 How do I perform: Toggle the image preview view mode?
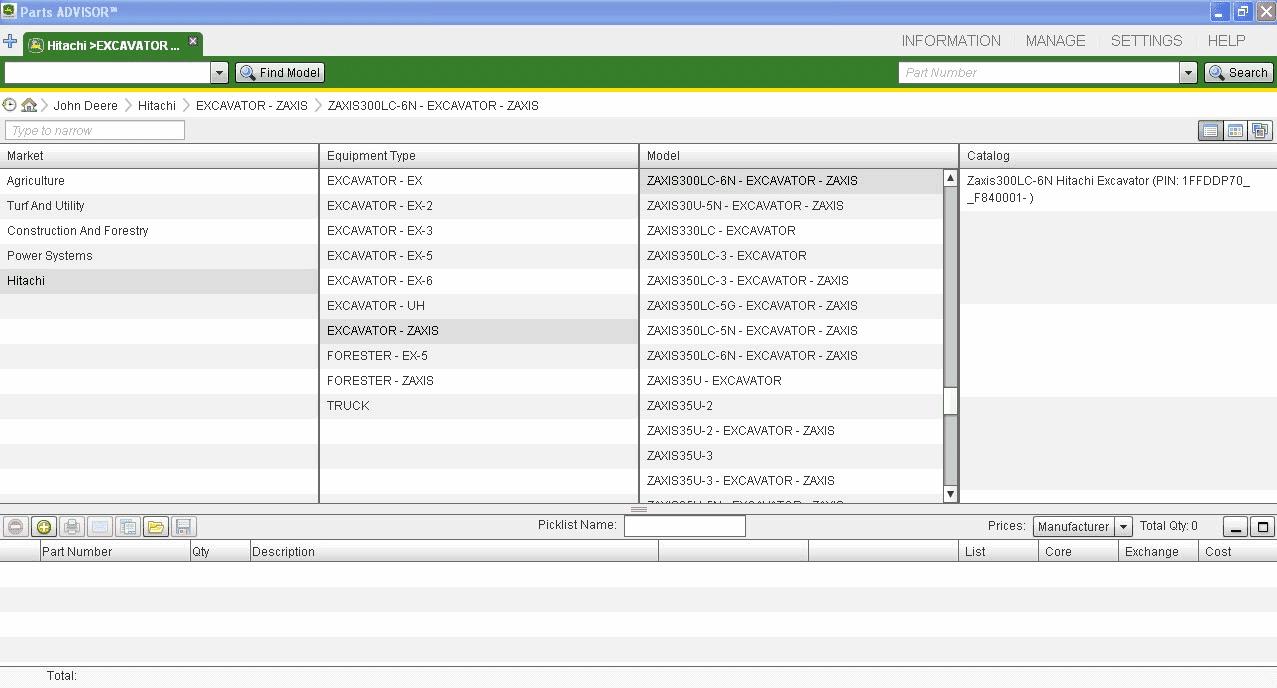(1260, 130)
